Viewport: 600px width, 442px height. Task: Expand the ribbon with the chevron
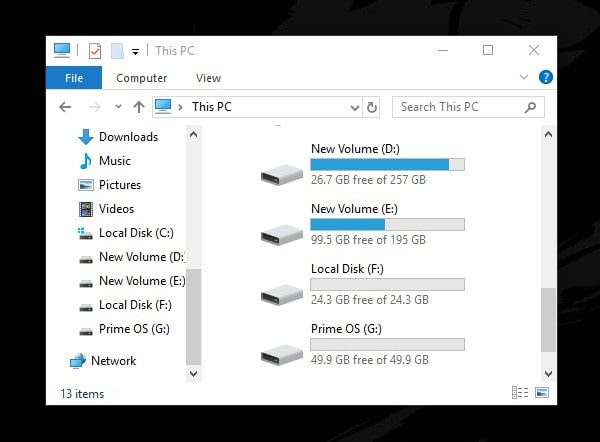(524, 77)
